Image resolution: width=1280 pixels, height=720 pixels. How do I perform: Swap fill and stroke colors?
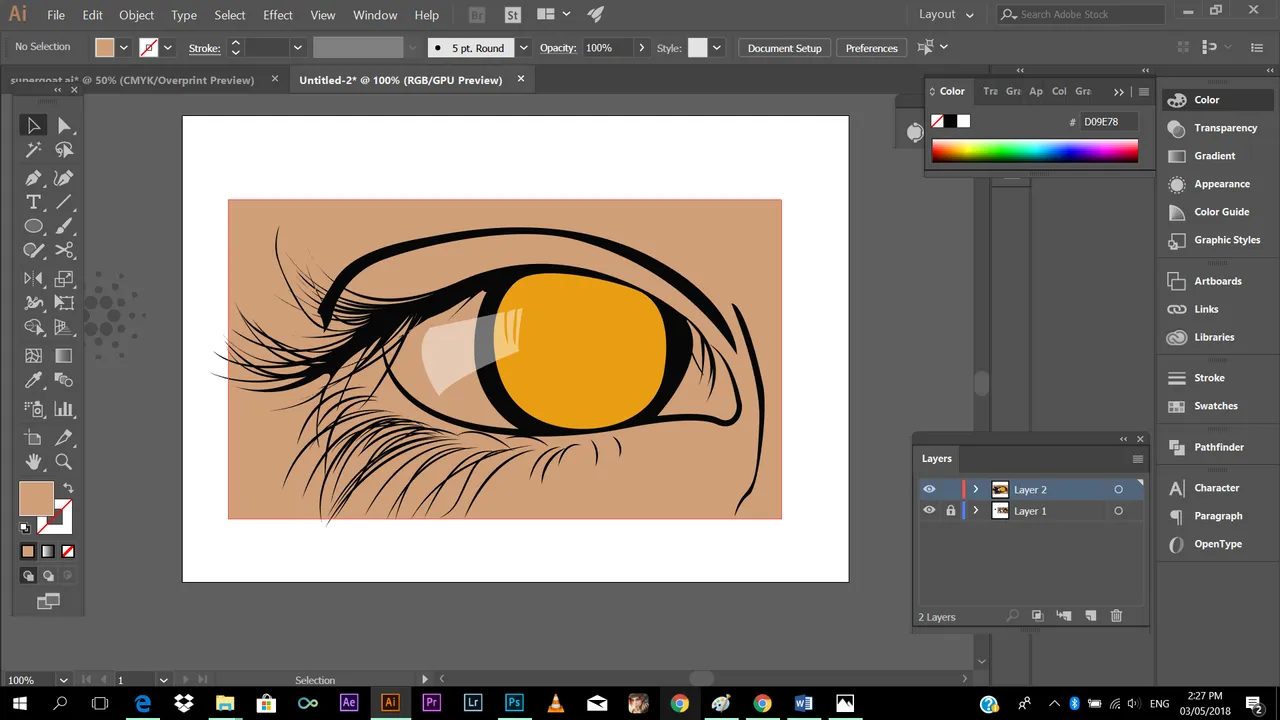pyautogui.click(x=68, y=488)
